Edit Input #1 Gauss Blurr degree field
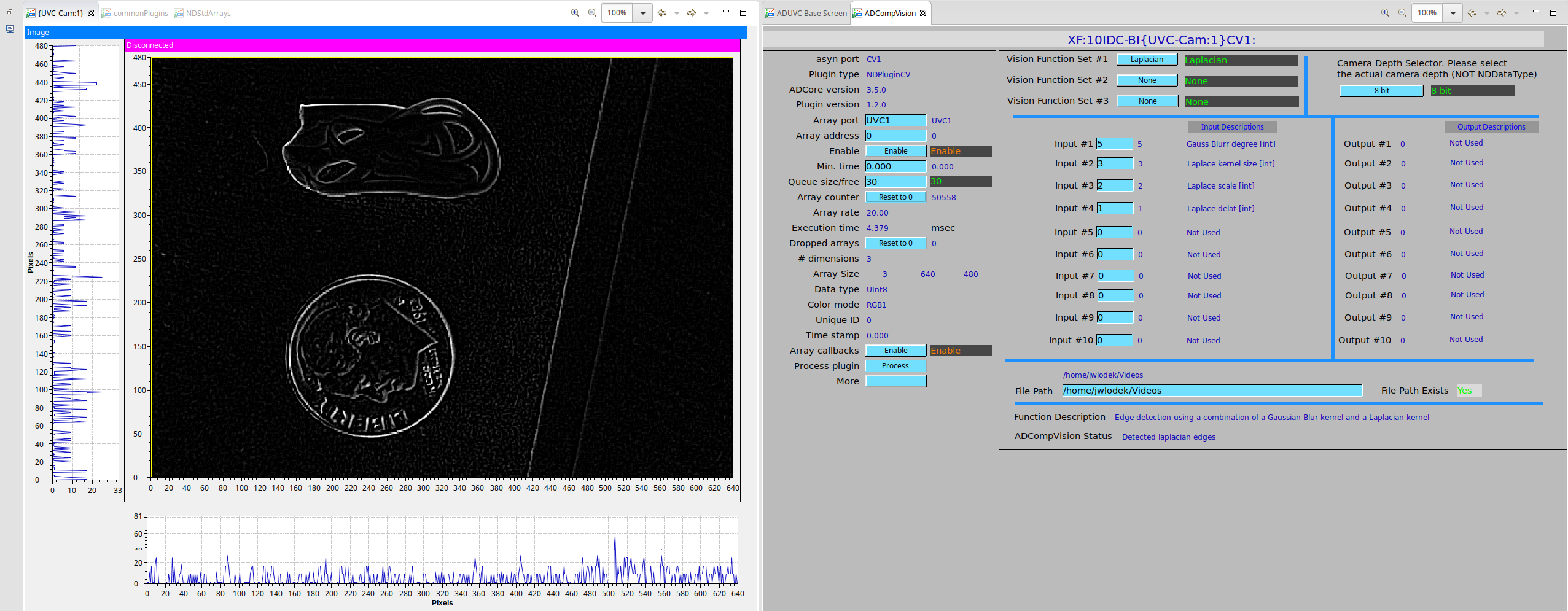 pyautogui.click(x=1114, y=144)
